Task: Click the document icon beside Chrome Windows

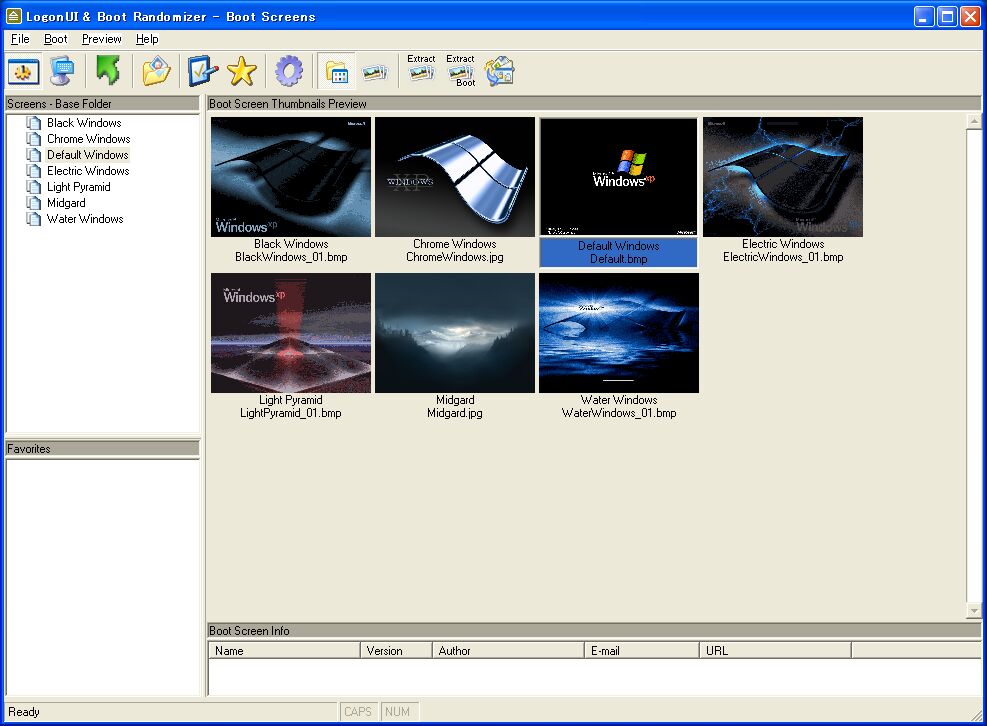Action: [33, 139]
